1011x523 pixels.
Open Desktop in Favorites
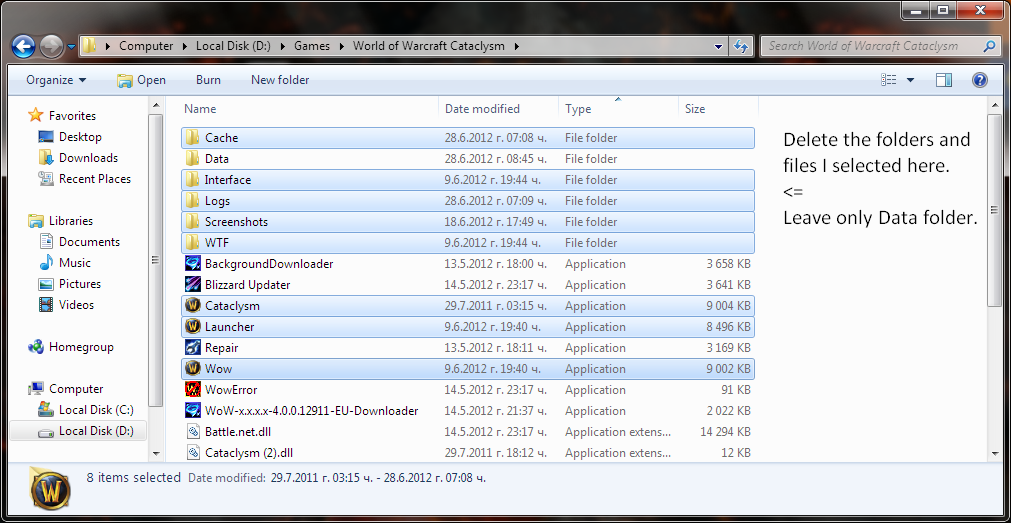click(x=80, y=137)
